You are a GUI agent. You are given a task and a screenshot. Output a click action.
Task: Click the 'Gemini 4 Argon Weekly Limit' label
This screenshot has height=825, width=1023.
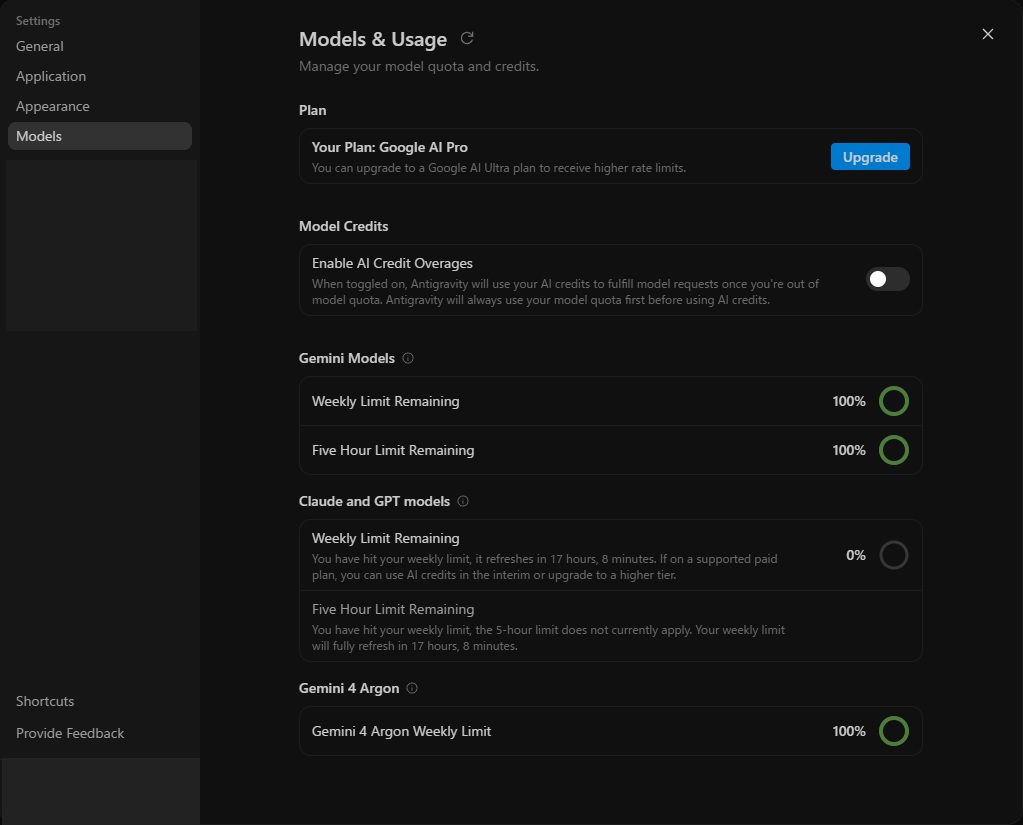(x=401, y=731)
